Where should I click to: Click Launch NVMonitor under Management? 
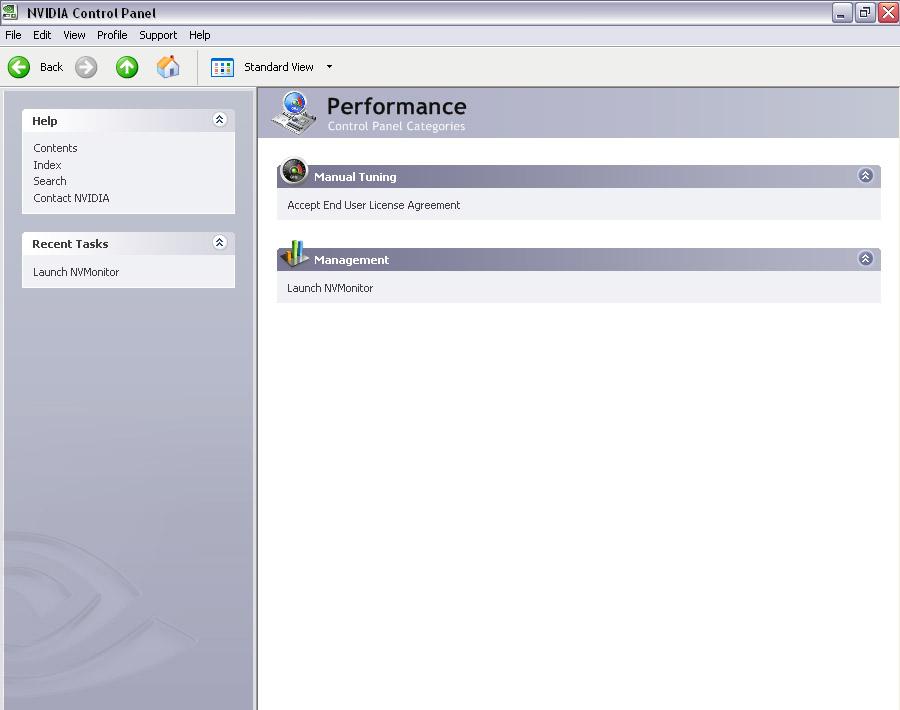(x=330, y=288)
